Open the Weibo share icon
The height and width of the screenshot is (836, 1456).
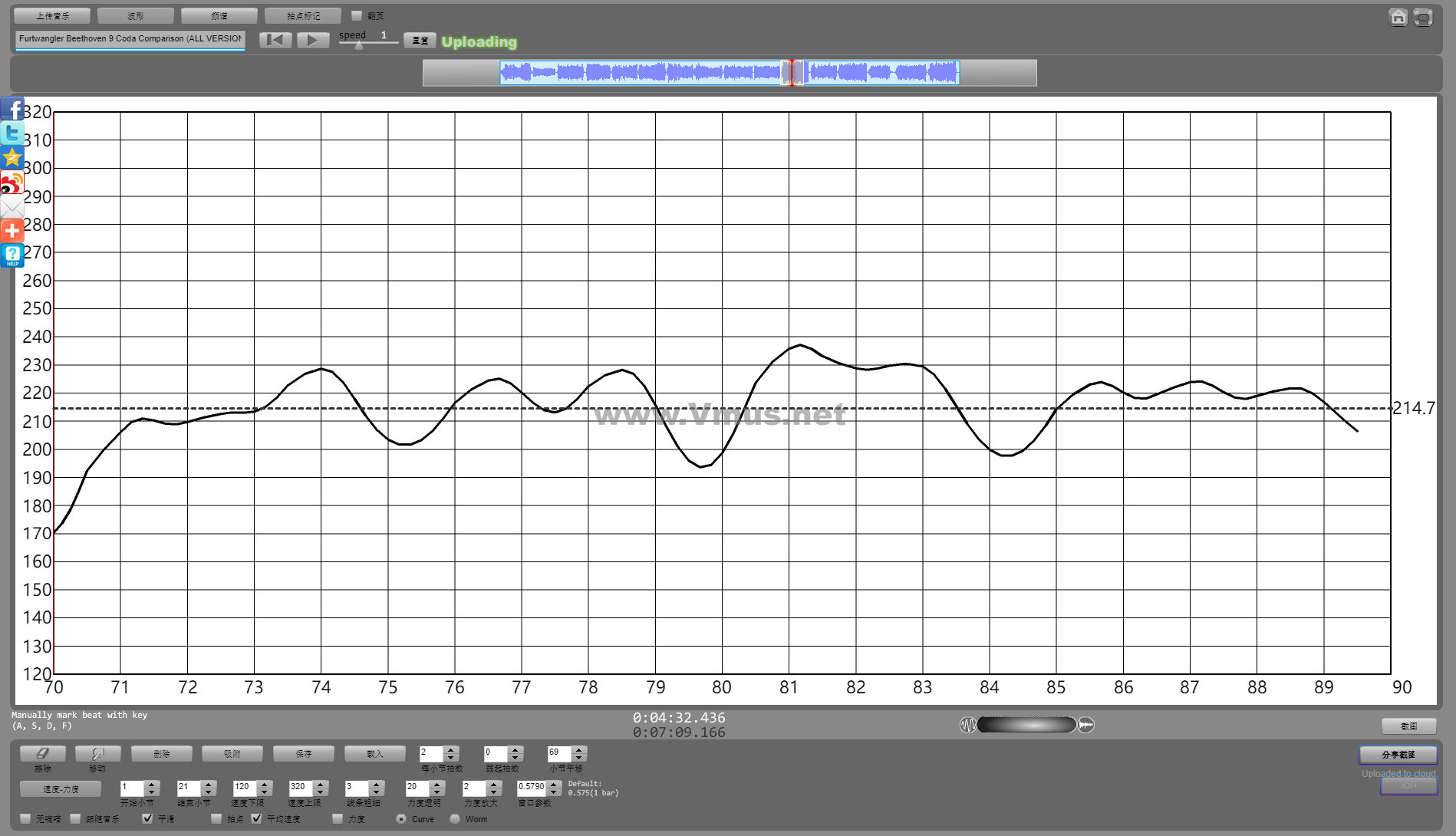coord(12,183)
